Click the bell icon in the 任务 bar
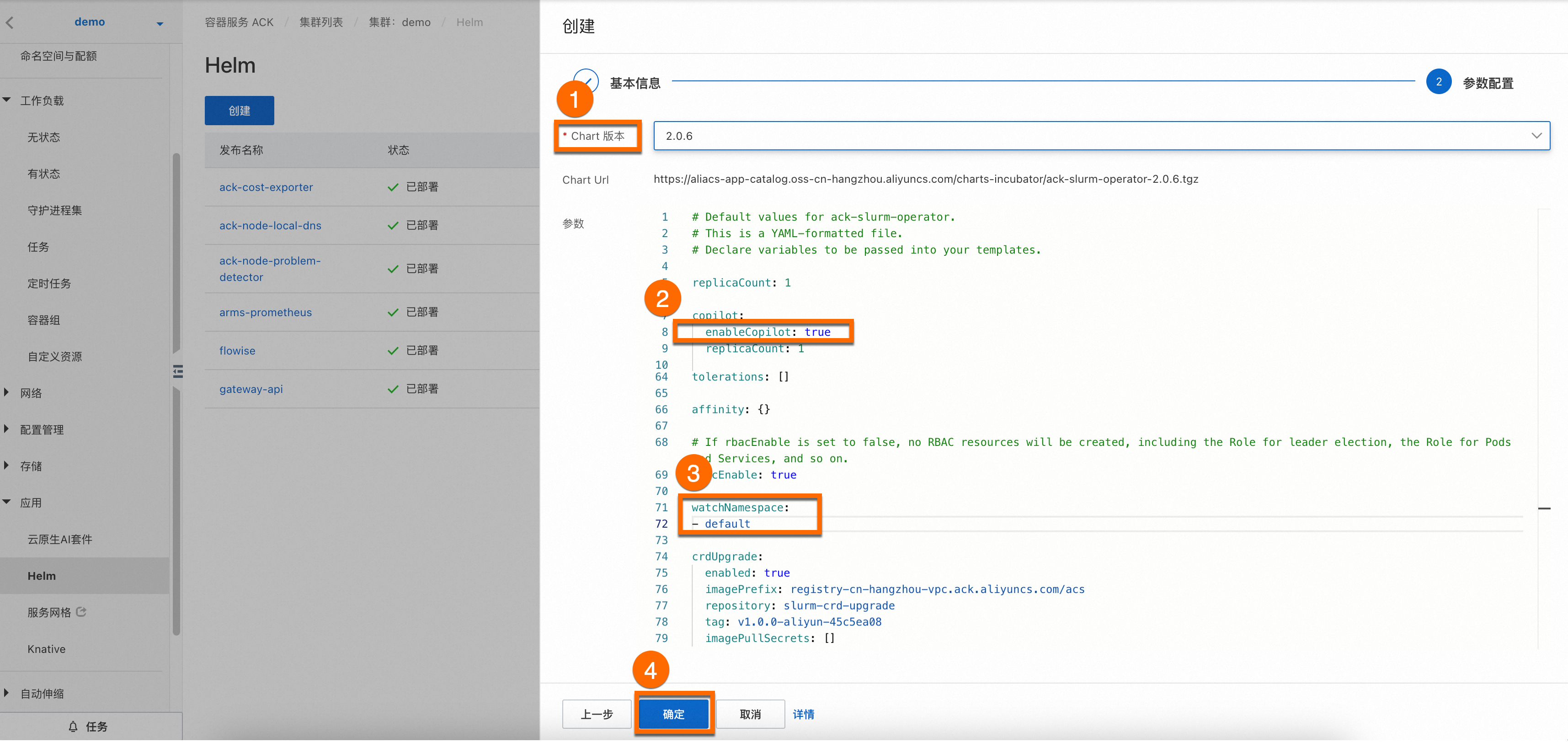 (73, 726)
